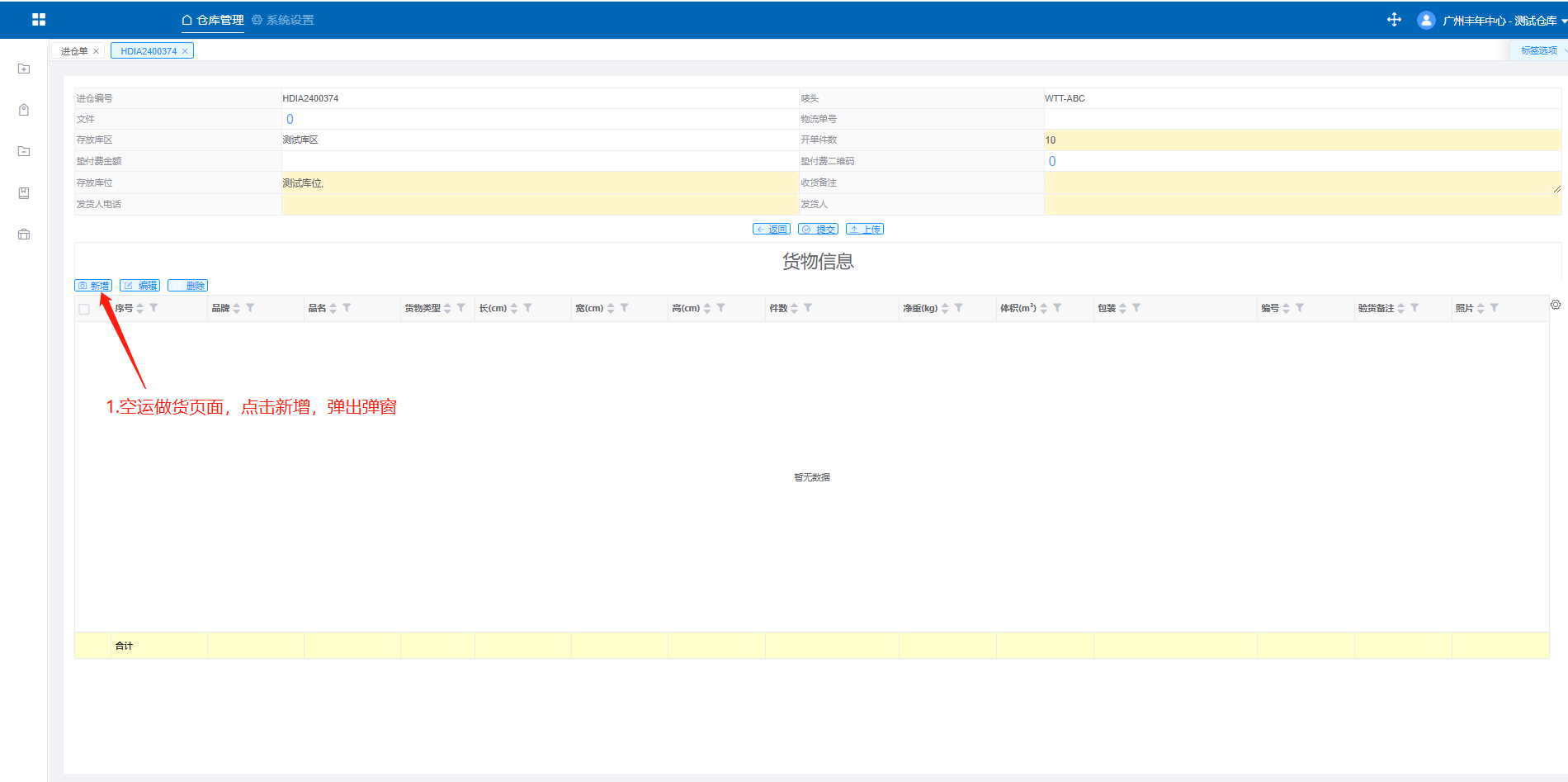
Task: Open the app grid menu icon
Action: pos(39,20)
